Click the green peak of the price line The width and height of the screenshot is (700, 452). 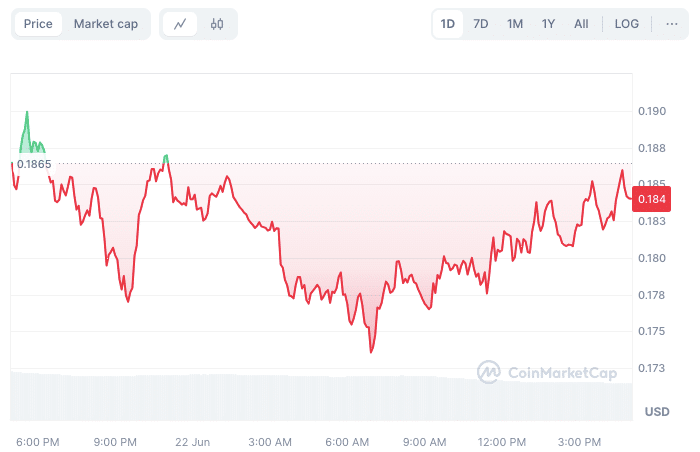(27, 113)
